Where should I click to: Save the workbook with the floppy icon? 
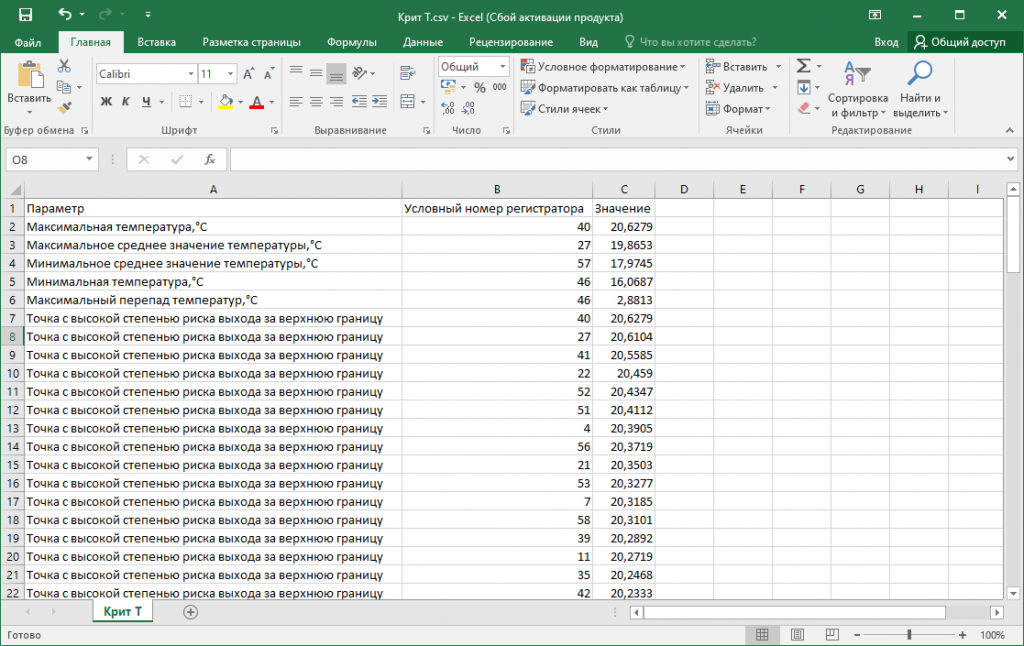tap(25, 15)
